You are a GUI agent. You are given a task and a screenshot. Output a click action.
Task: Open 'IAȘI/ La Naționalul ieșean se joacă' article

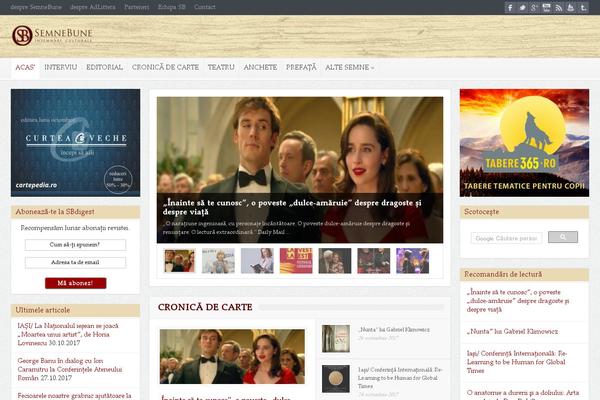[68, 334]
